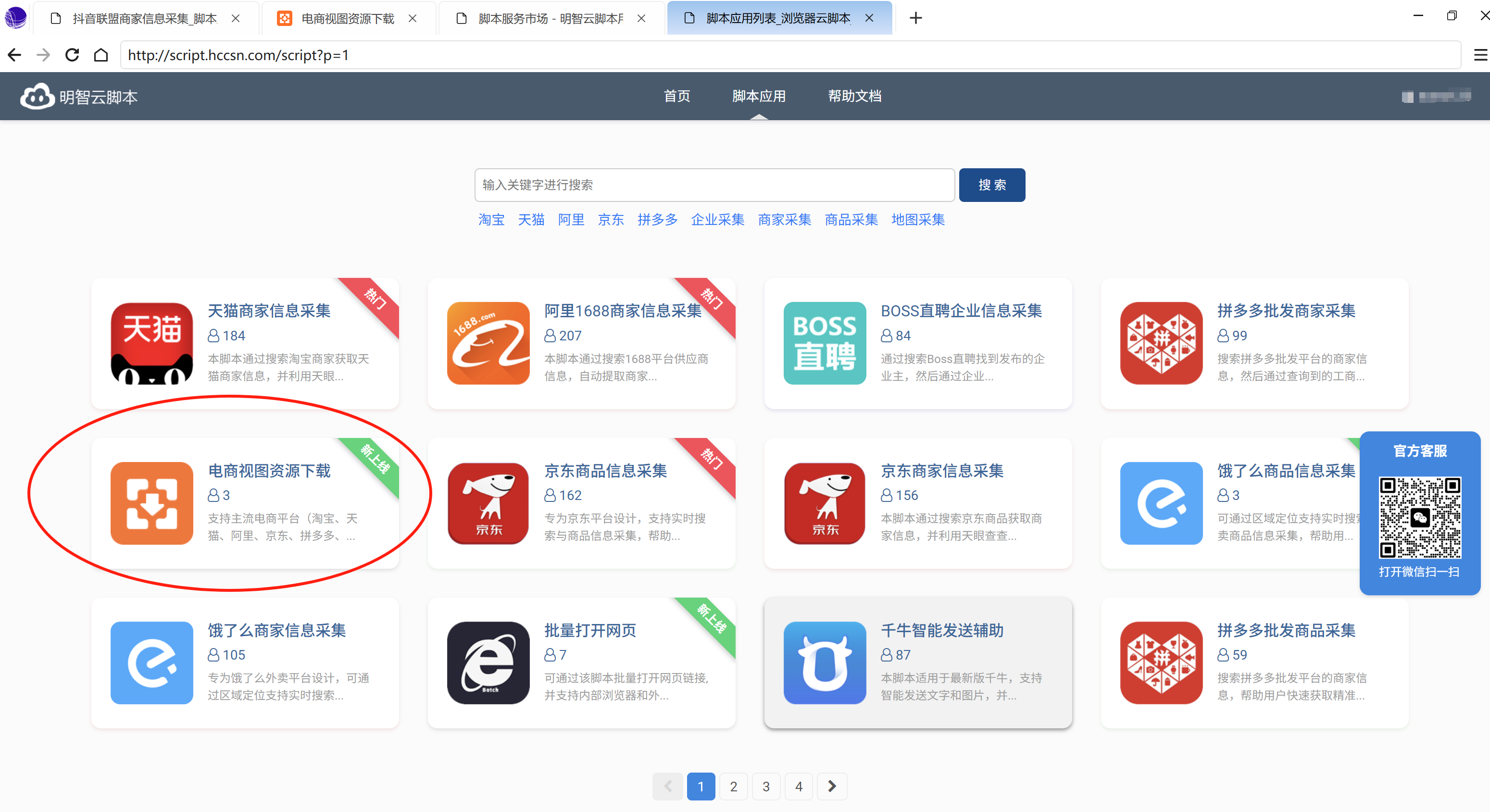Go to page 2

[733, 787]
